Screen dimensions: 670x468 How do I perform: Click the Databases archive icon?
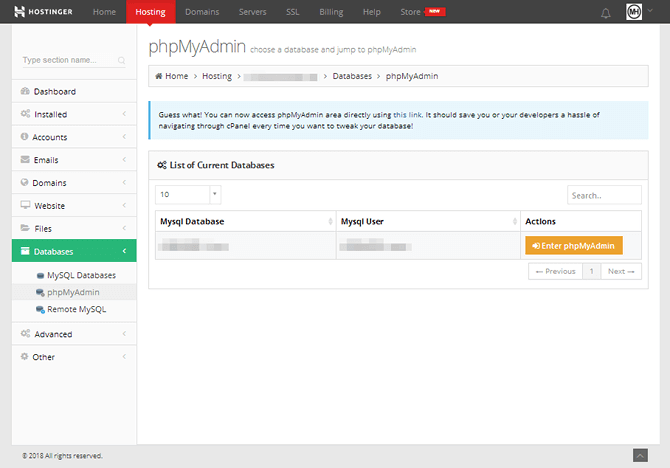pos(25,251)
